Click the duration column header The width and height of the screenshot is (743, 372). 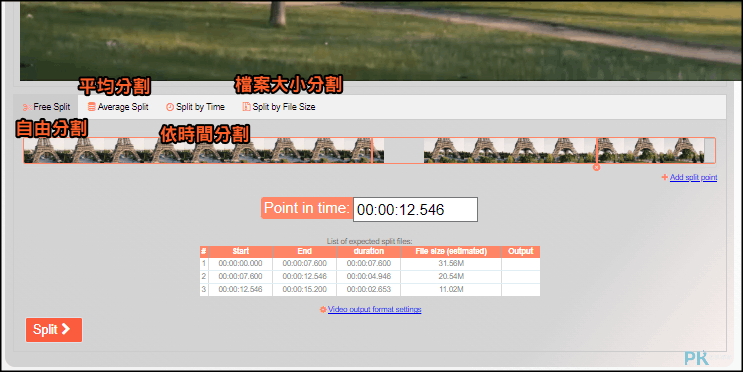tap(369, 252)
